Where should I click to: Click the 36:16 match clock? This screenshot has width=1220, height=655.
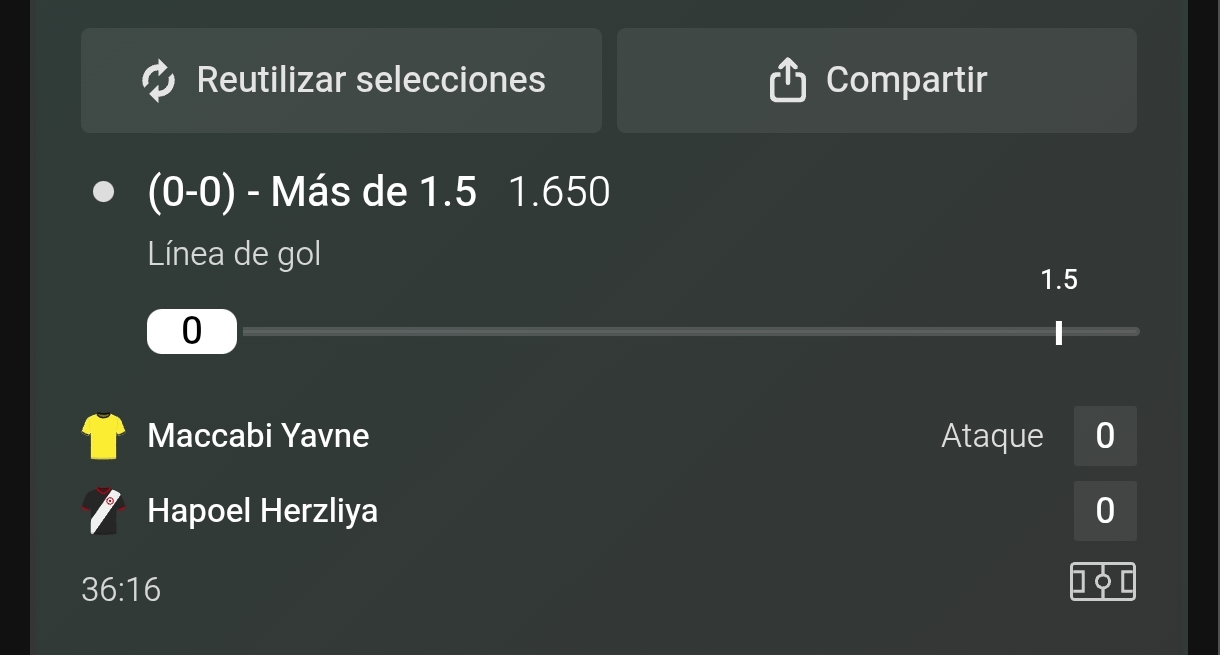(121, 590)
